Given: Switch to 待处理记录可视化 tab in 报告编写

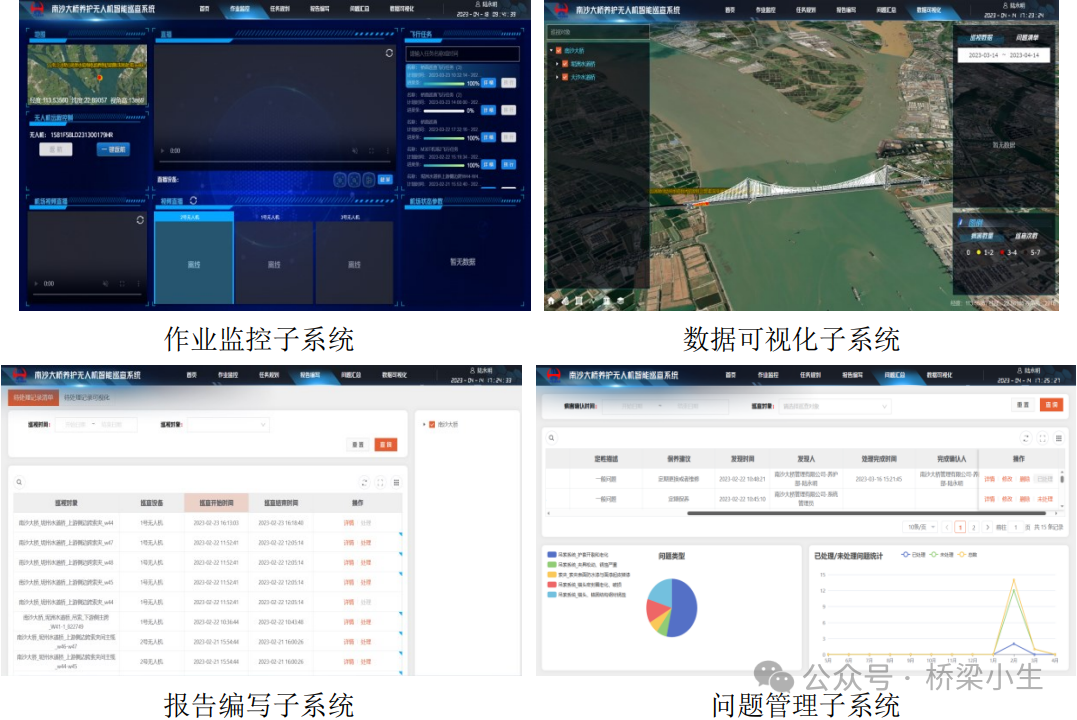Looking at the screenshot, I should click(87, 397).
